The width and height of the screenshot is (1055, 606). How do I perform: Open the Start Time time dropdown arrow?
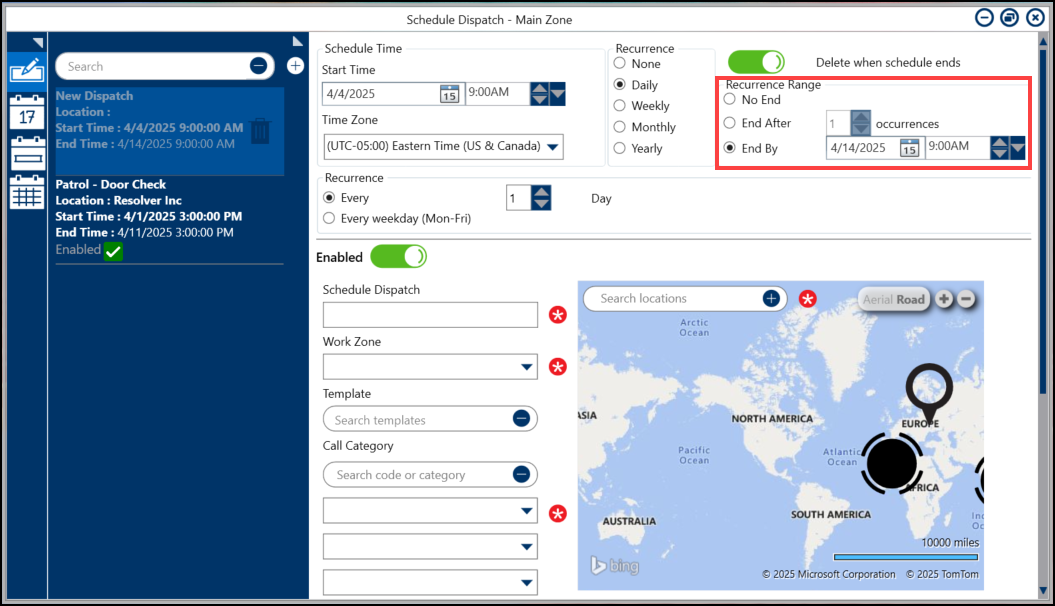tap(557, 93)
